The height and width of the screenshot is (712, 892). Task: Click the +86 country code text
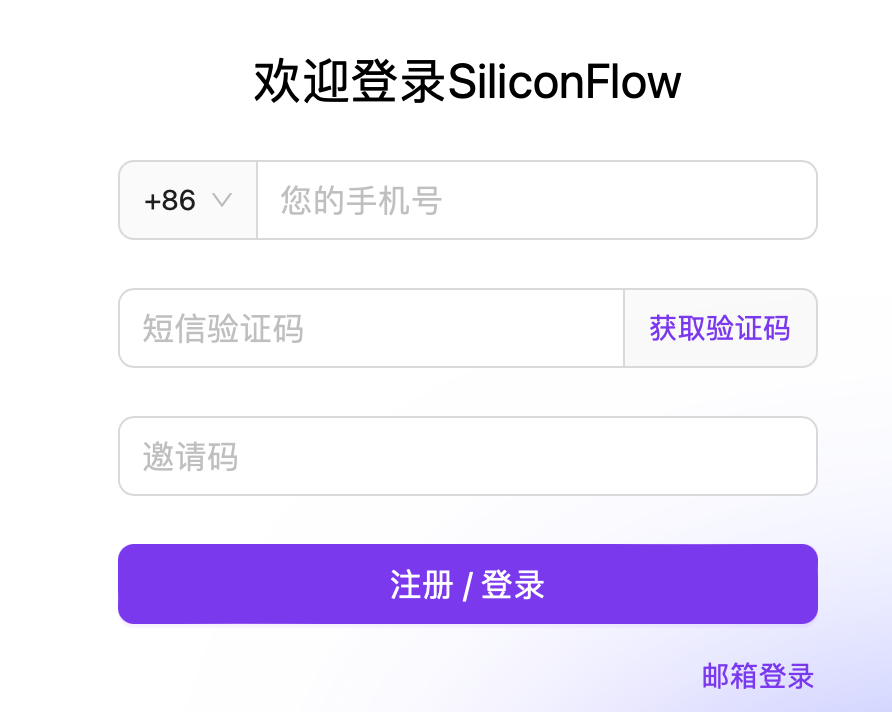tap(170, 200)
